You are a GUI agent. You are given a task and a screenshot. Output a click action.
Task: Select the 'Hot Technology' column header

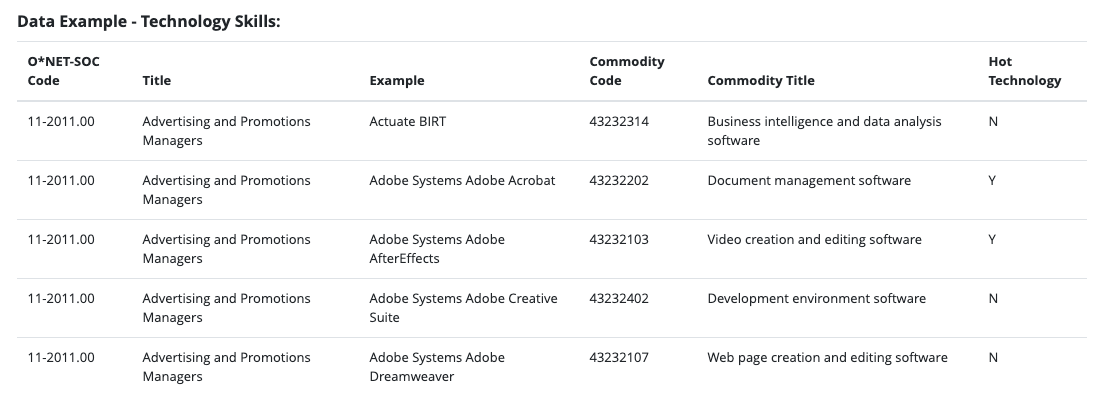tap(1025, 71)
